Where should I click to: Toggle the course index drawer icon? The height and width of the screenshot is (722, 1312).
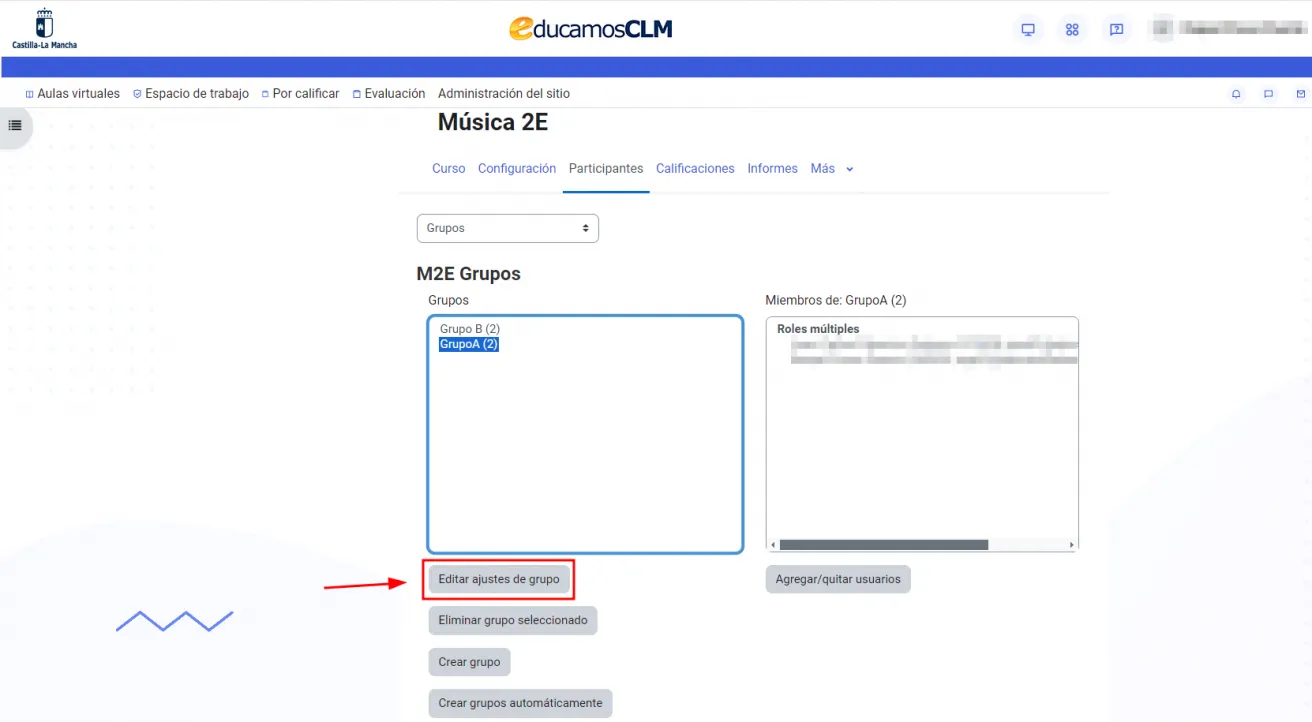15,125
